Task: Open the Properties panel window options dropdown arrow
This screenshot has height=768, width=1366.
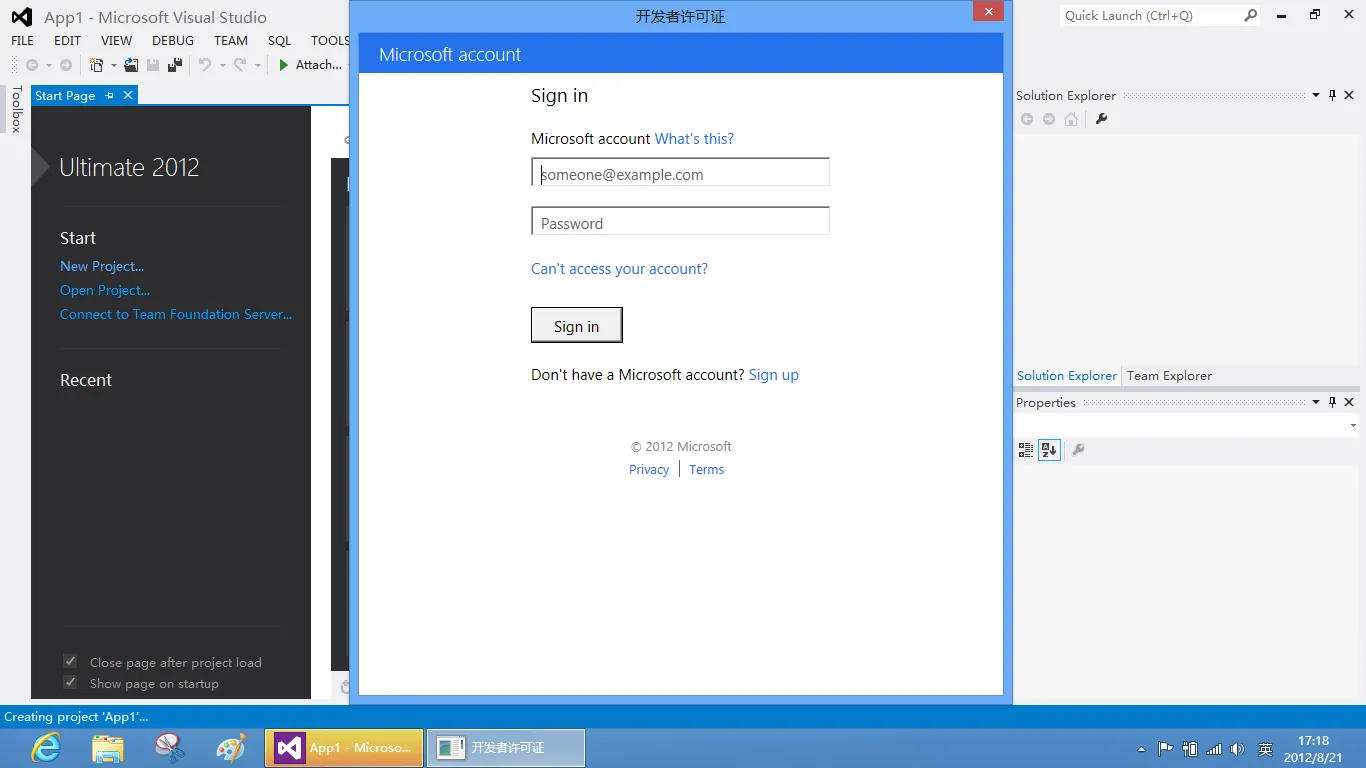Action: pyautogui.click(x=1315, y=402)
